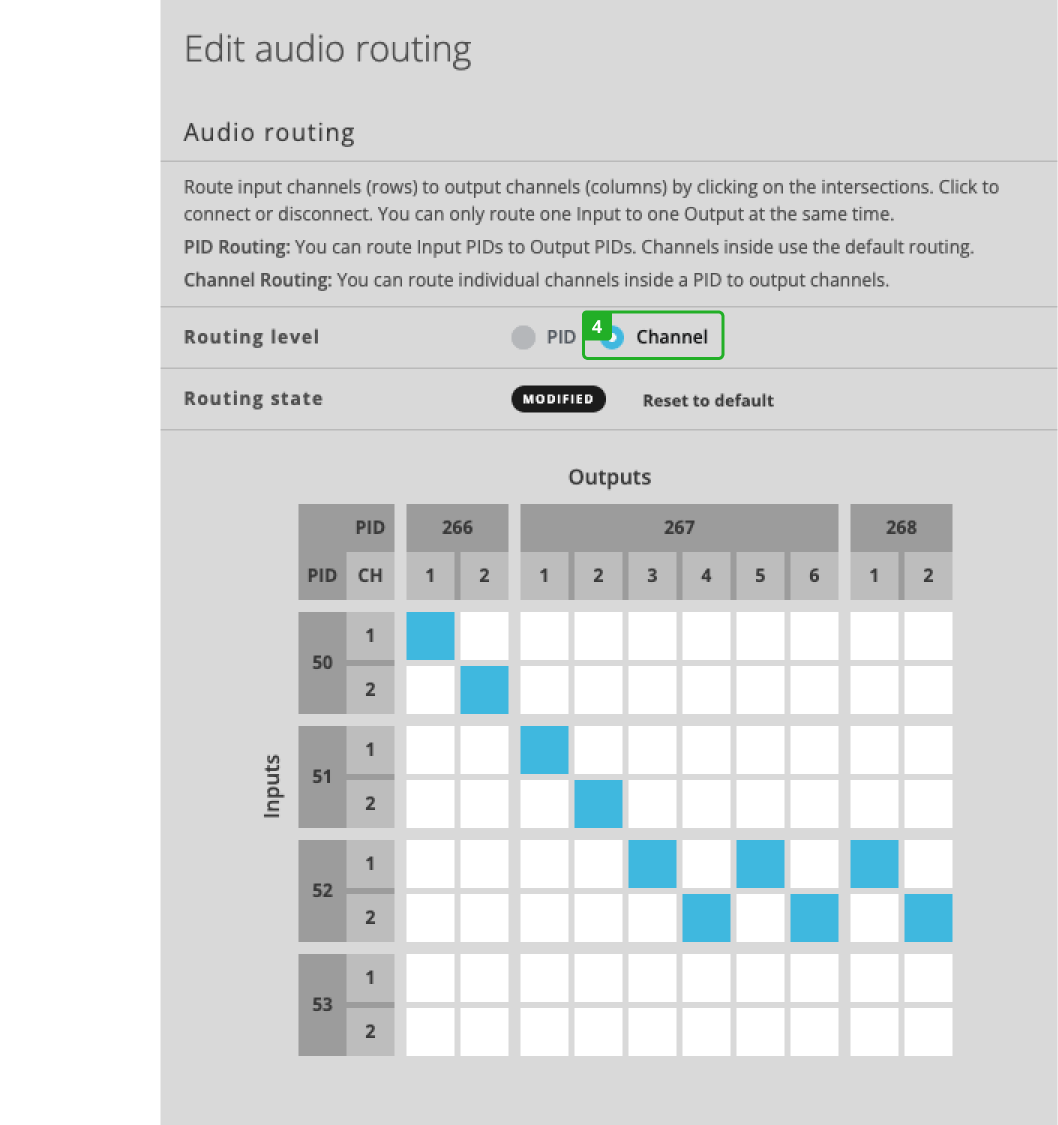Disconnect input 52 channel 2 from output 268 channel 2
Screen dimensions: 1058x1125
coord(927,917)
